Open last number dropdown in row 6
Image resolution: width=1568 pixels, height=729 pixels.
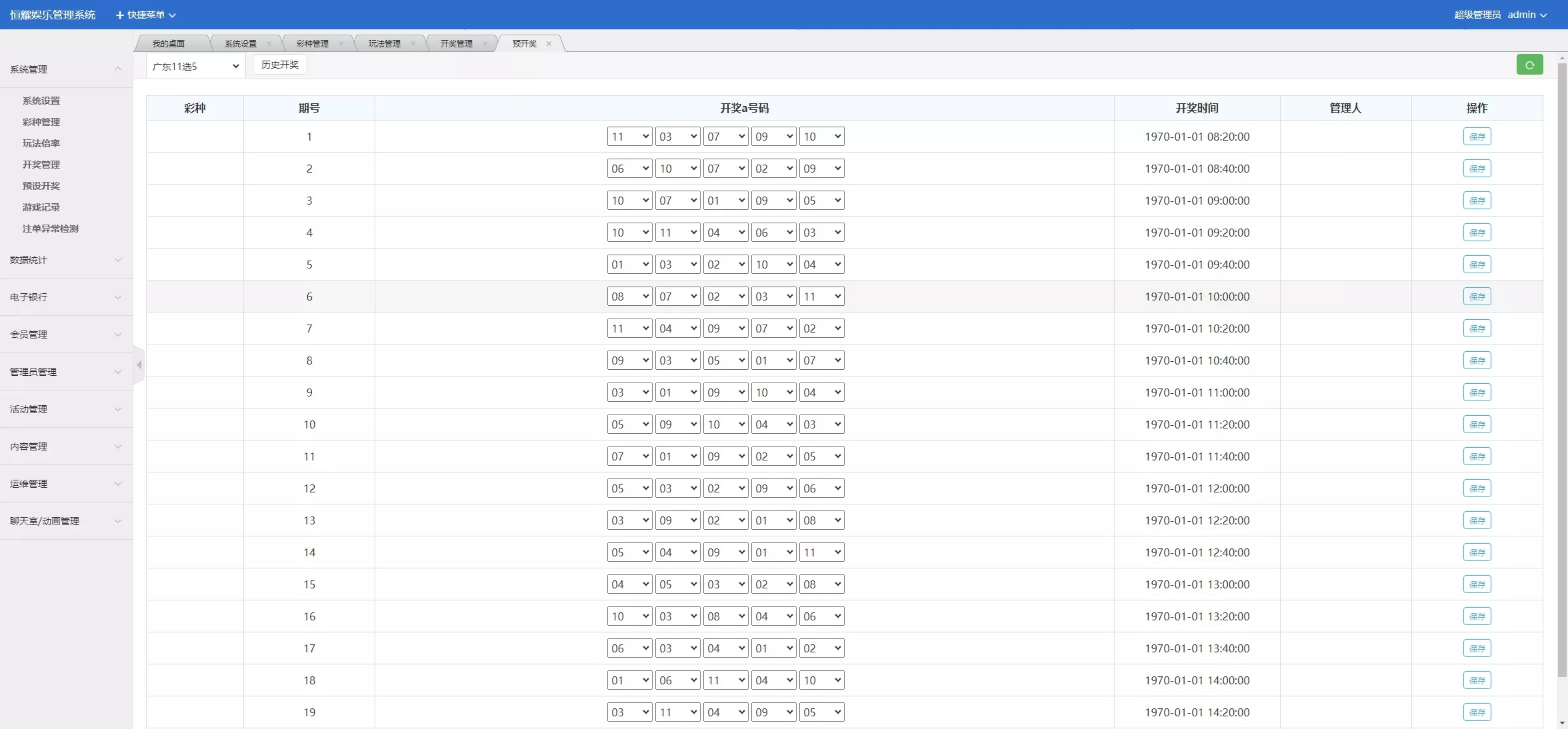click(821, 297)
